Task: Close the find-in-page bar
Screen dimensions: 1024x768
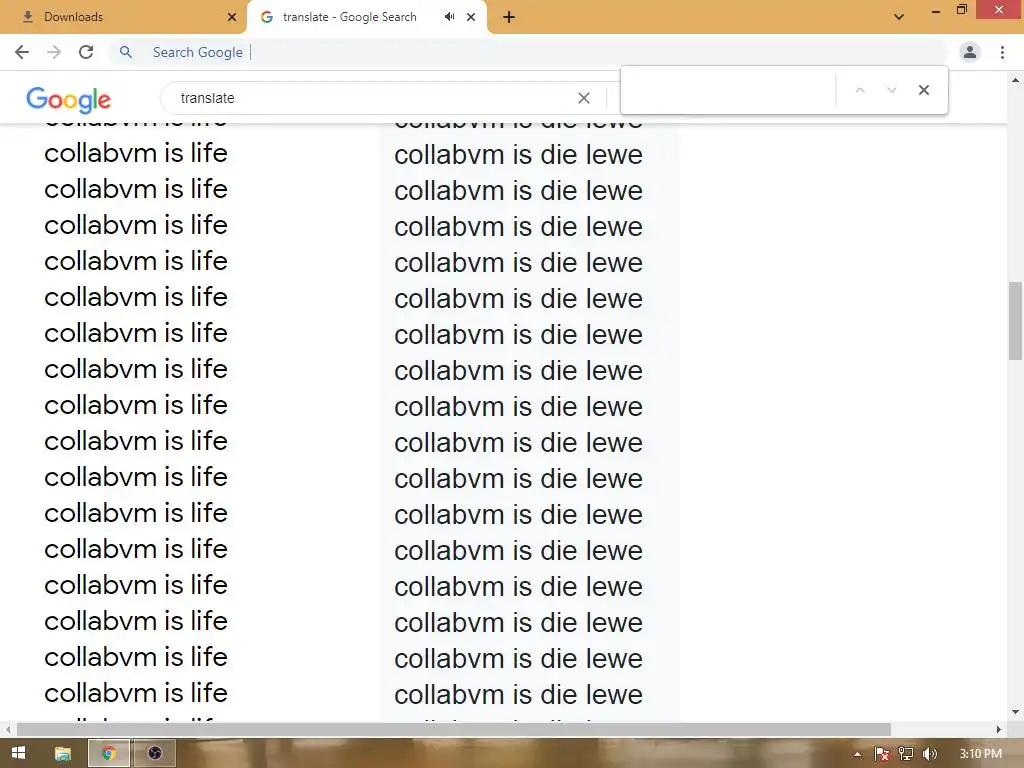Action: 924,90
